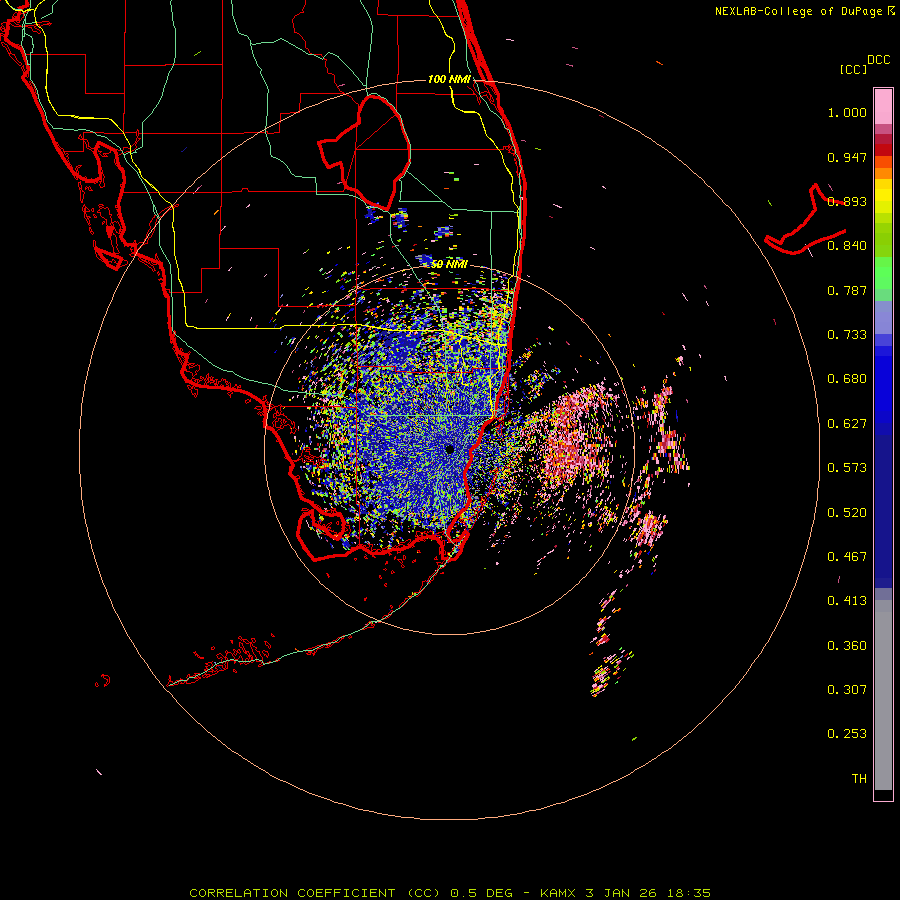Click the 50 NMI range ring label

coord(449,265)
